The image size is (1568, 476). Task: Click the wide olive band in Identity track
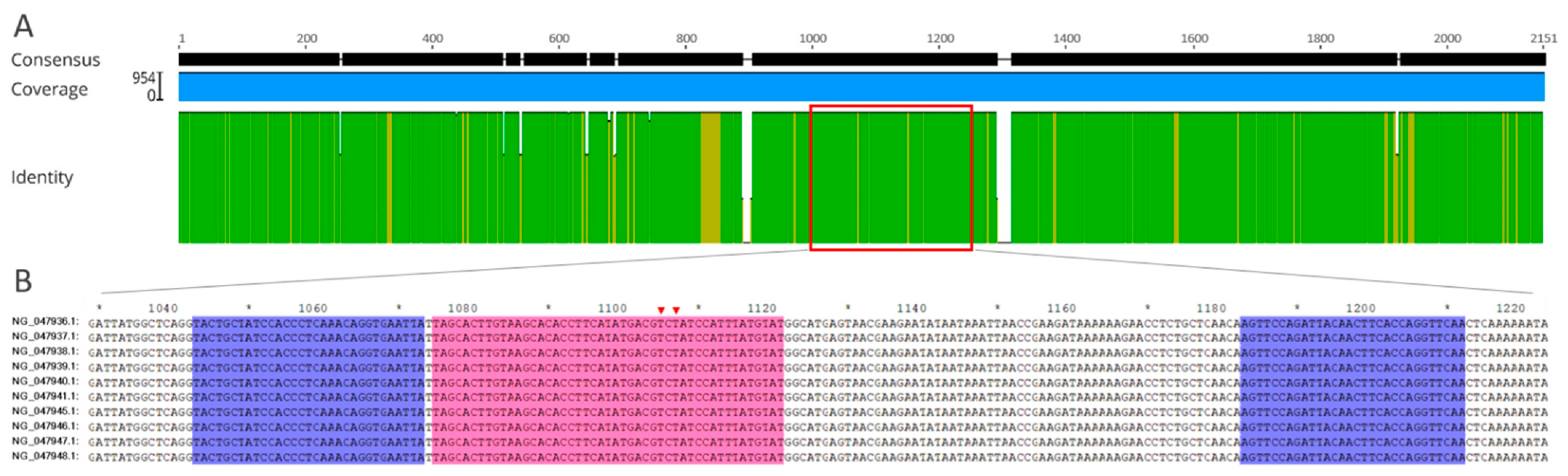pos(710,177)
